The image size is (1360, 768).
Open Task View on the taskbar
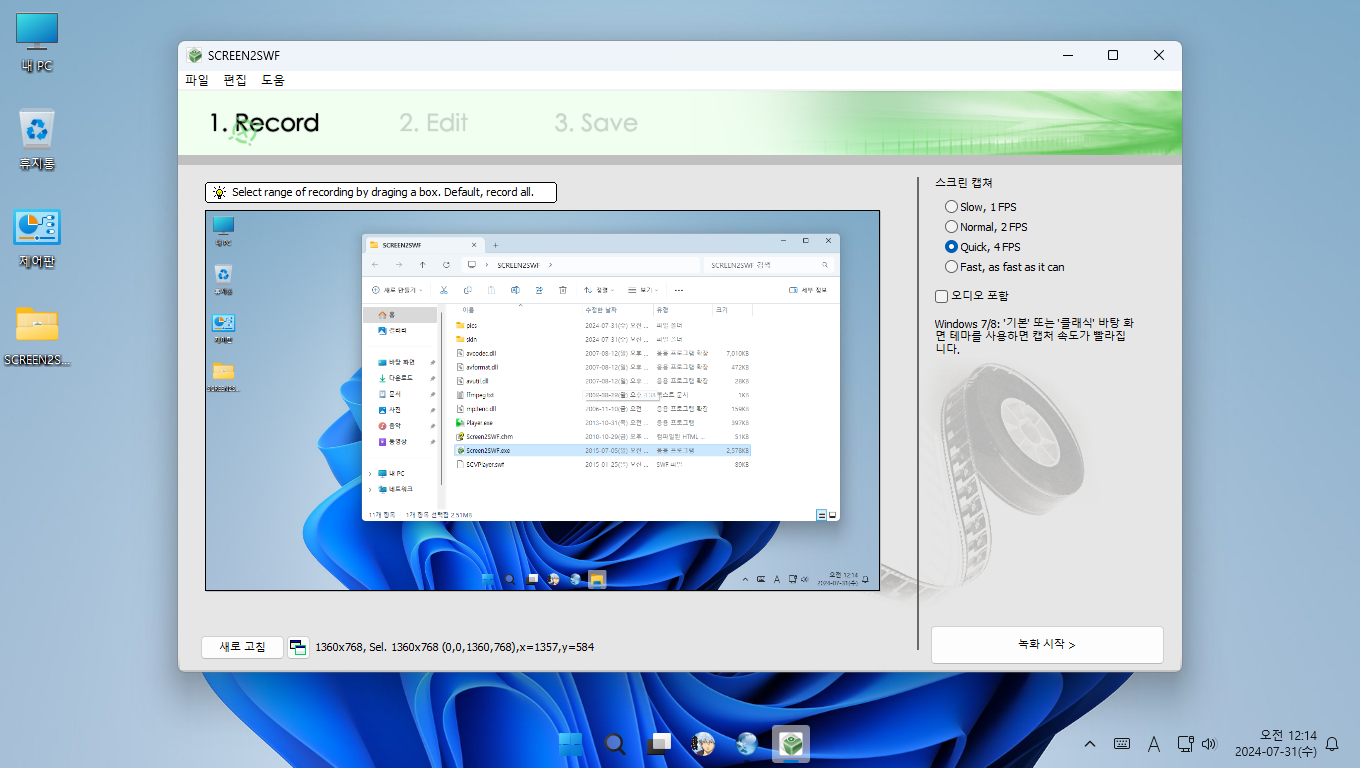[x=659, y=744]
